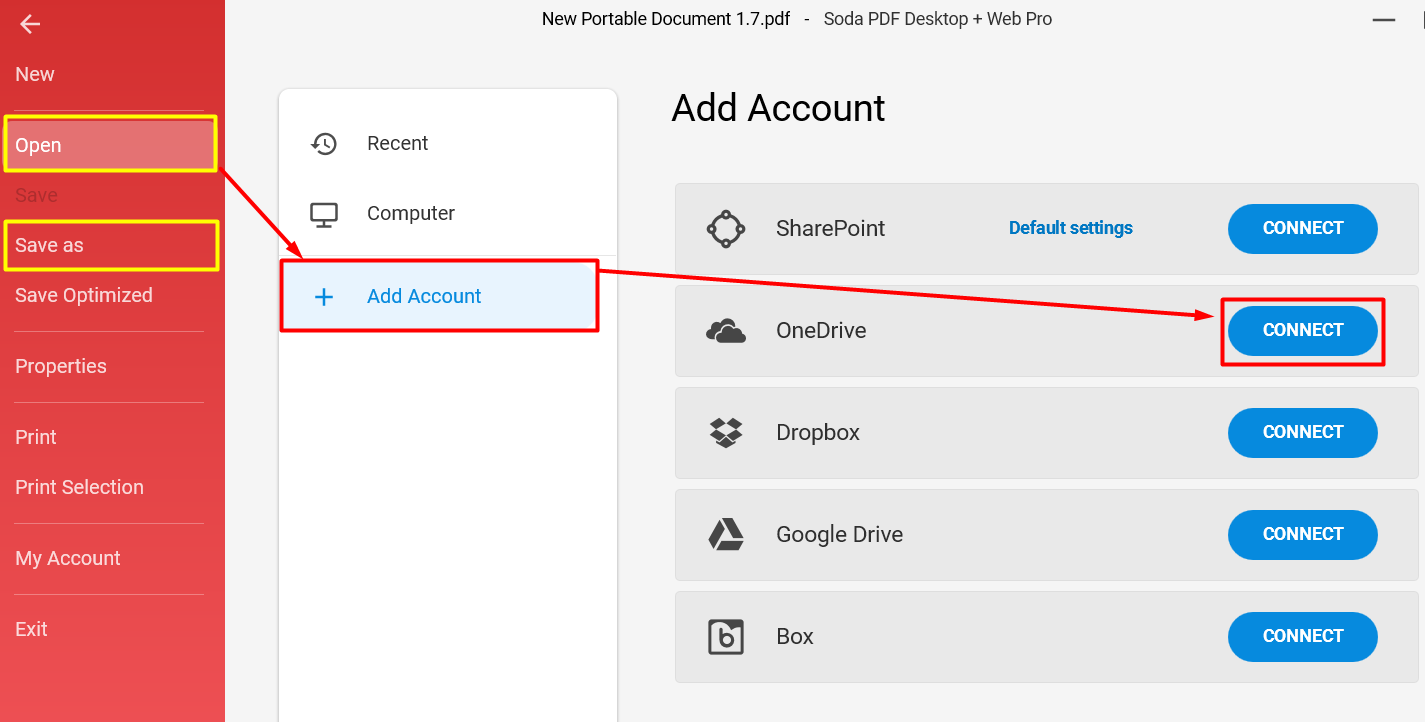
Task: Click the Google Drive service name
Action: point(840,535)
